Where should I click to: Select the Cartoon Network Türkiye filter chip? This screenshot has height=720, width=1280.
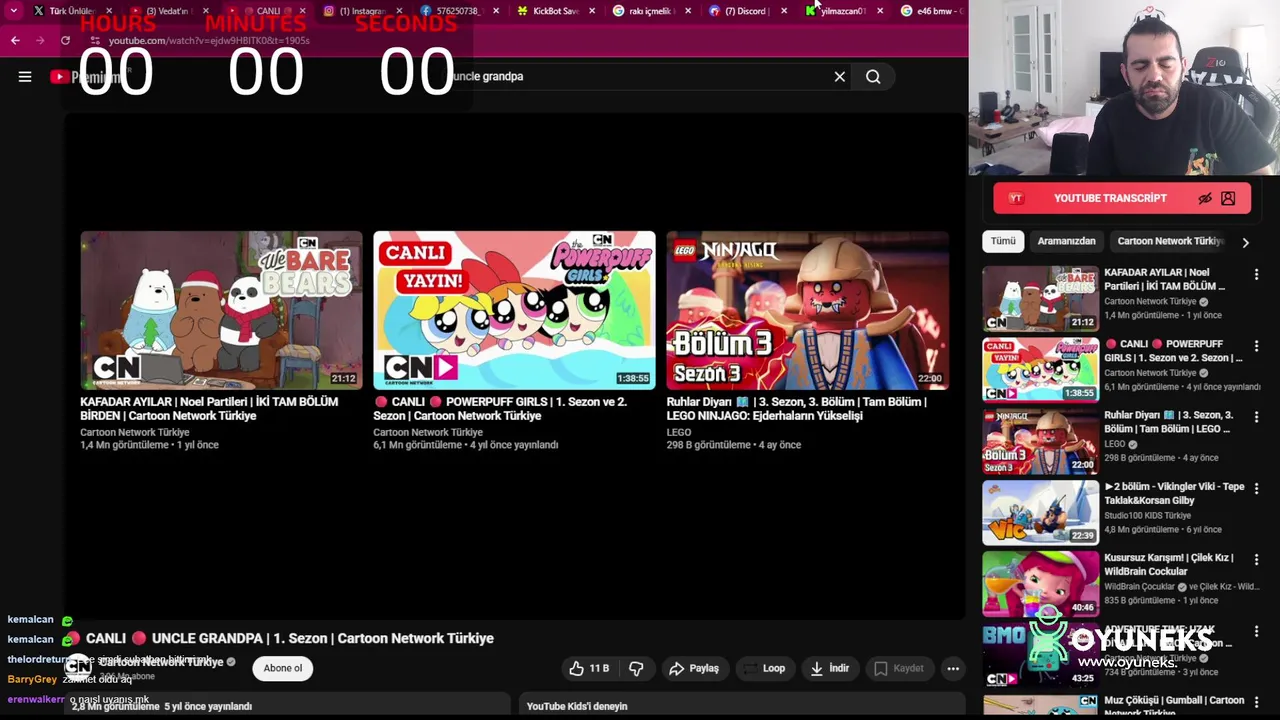tap(1170, 241)
